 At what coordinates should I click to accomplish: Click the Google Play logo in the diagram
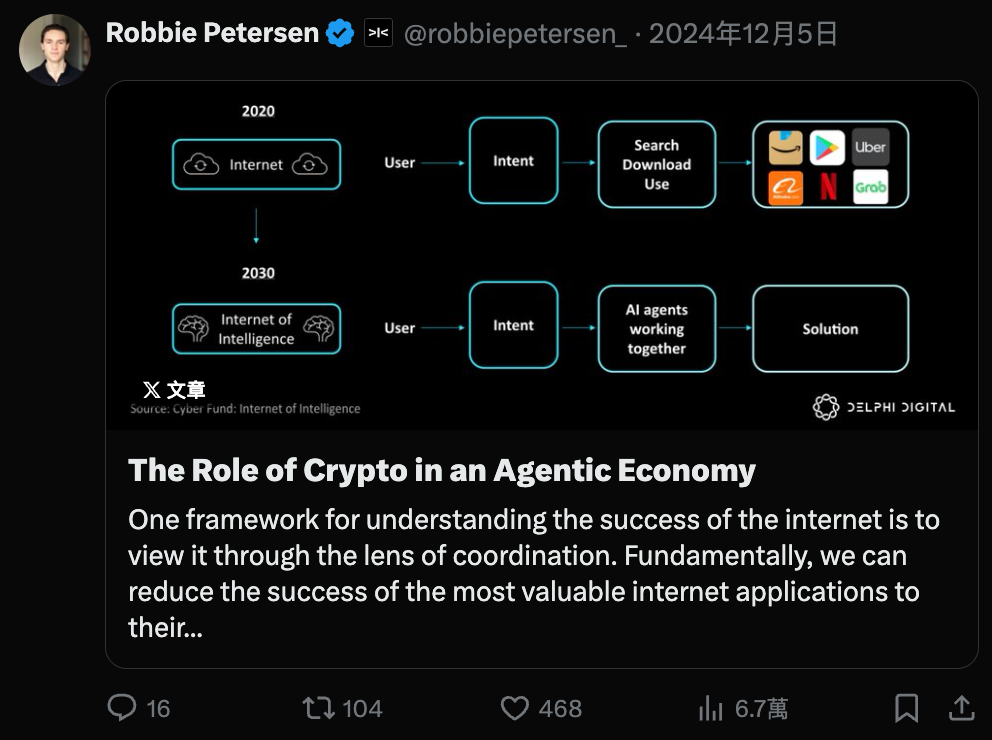(828, 147)
